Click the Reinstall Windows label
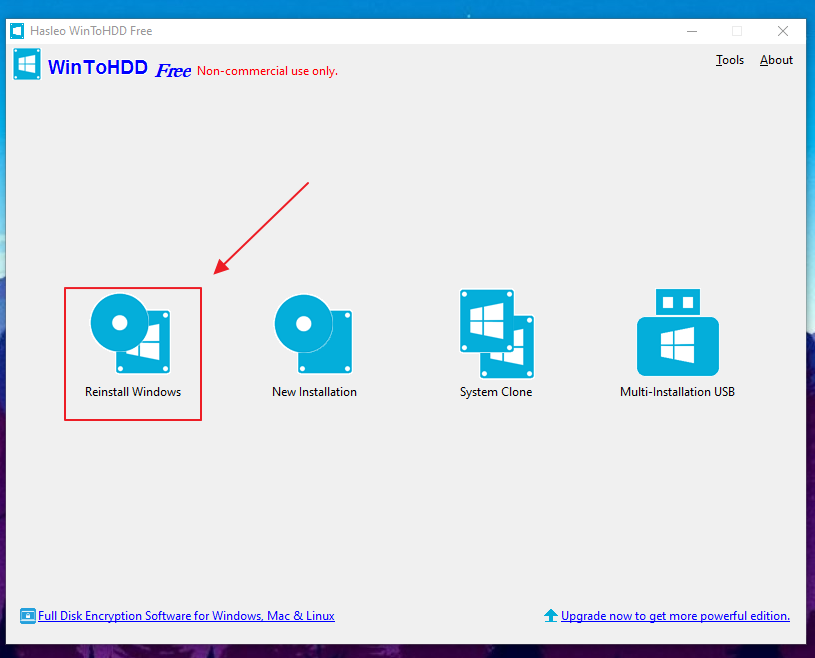The width and height of the screenshot is (815, 658). click(133, 392)
